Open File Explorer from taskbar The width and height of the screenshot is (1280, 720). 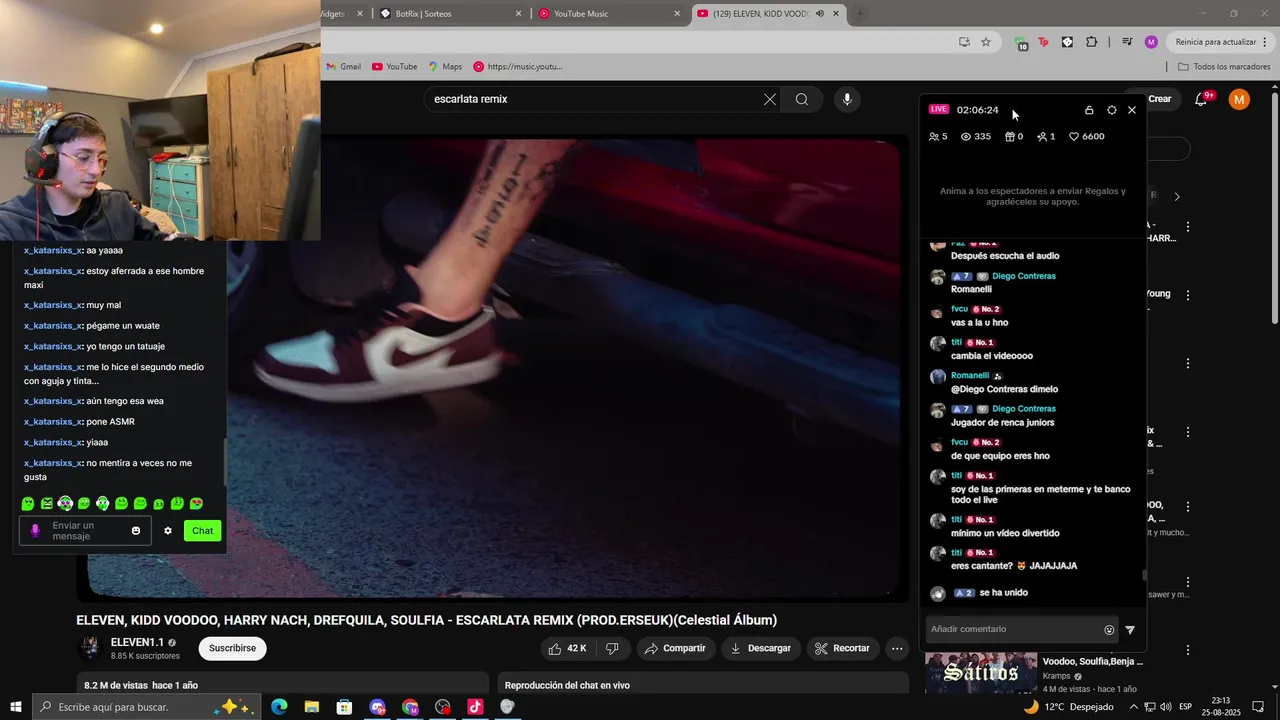point(311,707)
